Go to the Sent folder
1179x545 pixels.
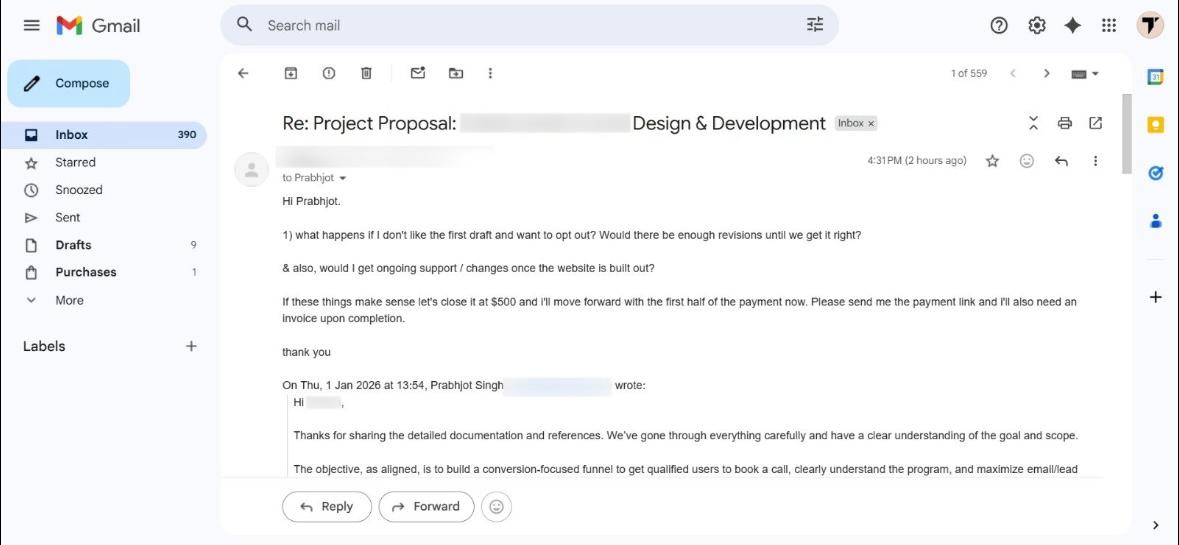pos(68,217)
